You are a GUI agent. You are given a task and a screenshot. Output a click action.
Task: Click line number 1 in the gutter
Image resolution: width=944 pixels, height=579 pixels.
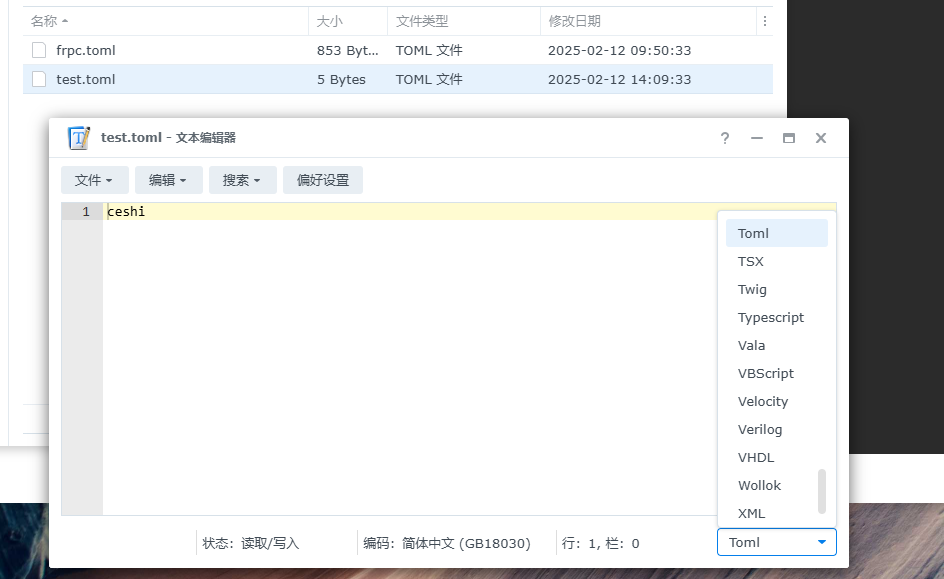click(x=85, y=211)
